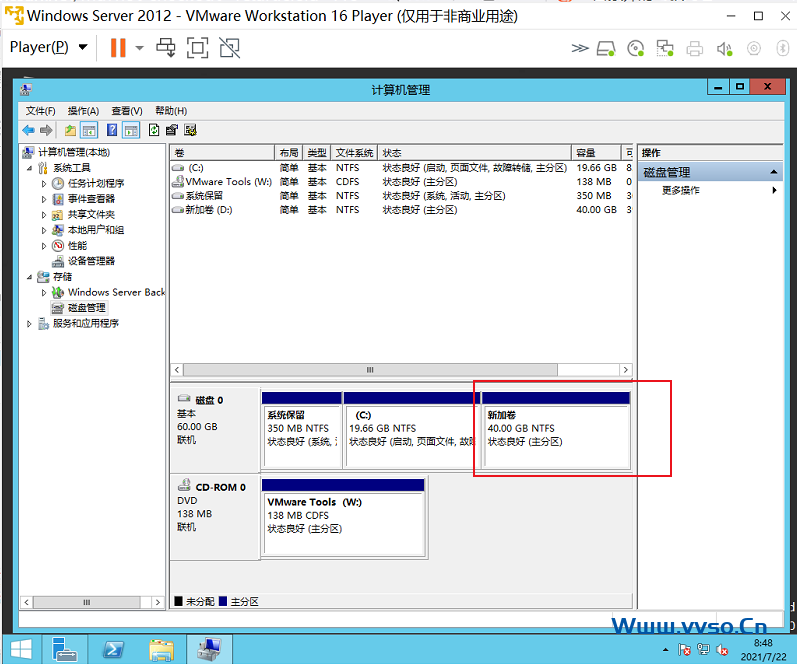Screen dimensions: 797x664
Task: Open 更多操作 submenu
Action: 710,190
